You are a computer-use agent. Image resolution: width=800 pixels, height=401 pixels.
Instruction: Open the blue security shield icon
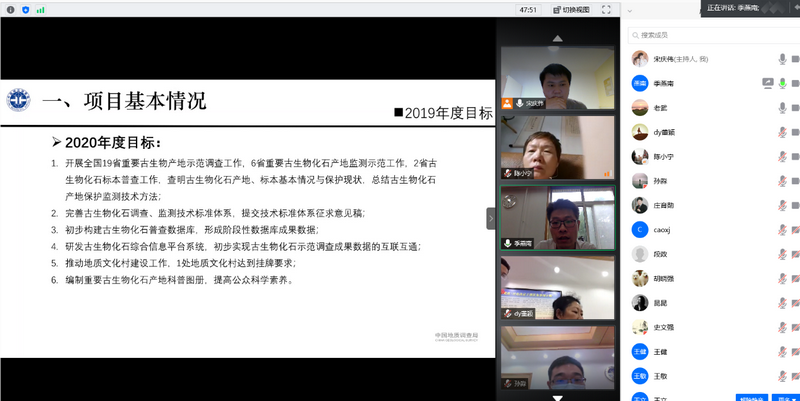pyautogui.click(x=25, y=9)
